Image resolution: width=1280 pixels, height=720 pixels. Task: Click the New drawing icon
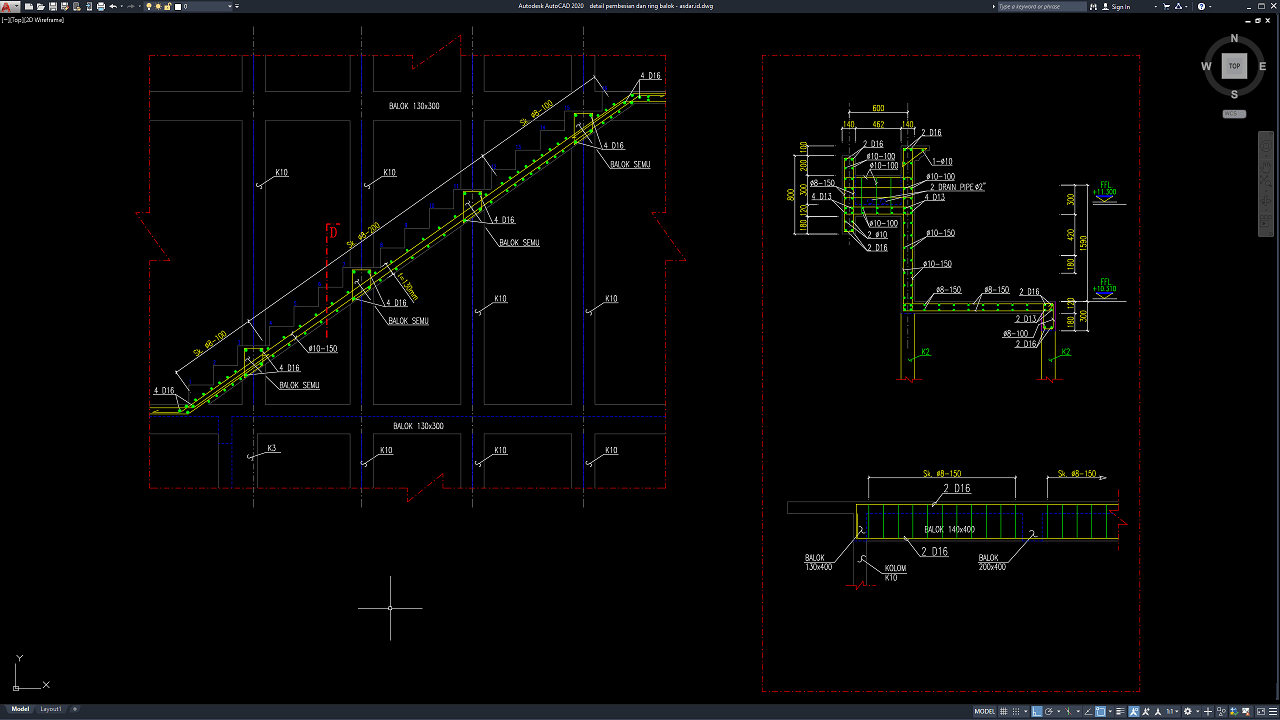tap(27, 6)
